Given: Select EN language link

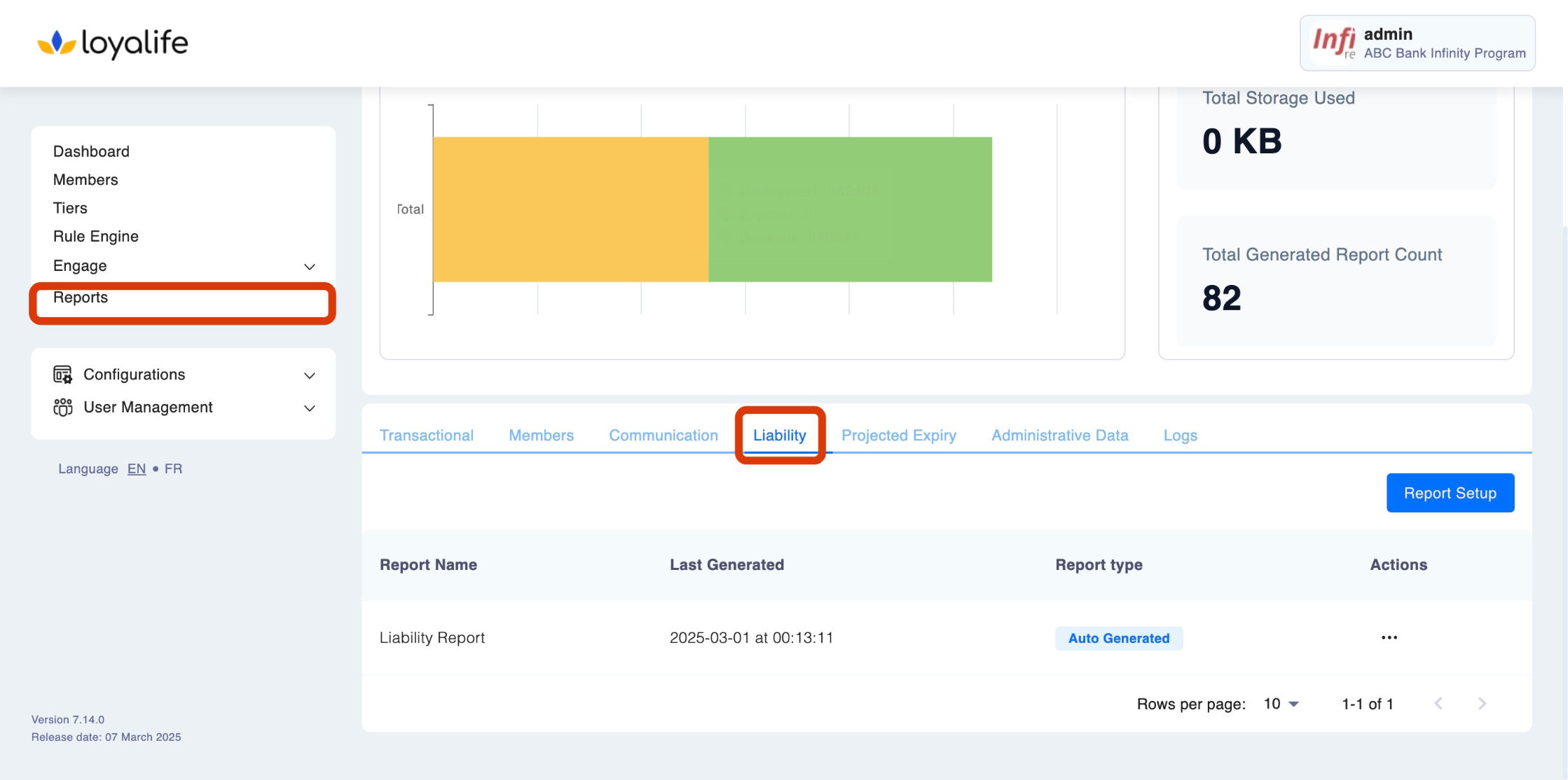Looking at the screenshot, I should click(x=137, y=468).
